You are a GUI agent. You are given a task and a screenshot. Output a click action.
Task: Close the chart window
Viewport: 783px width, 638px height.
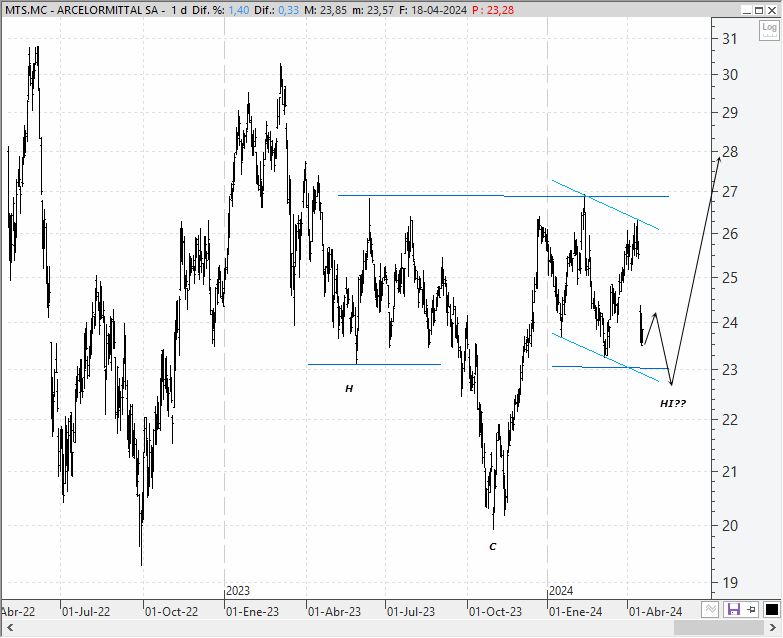click(x=772, y=10)
